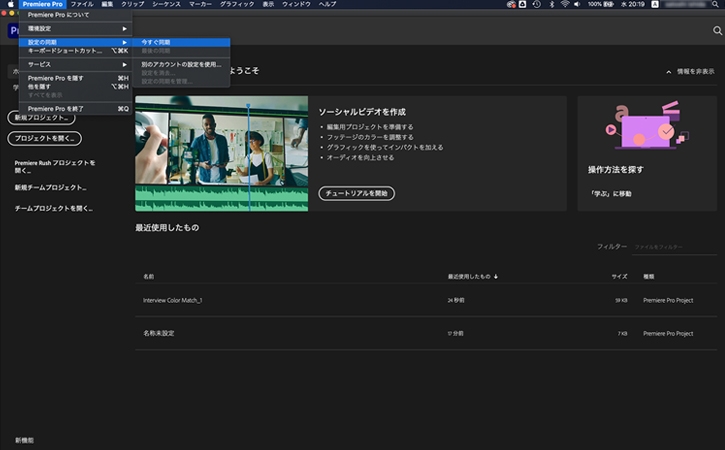Click the Premiere Pro menu bar title

[x=43, y=4]
